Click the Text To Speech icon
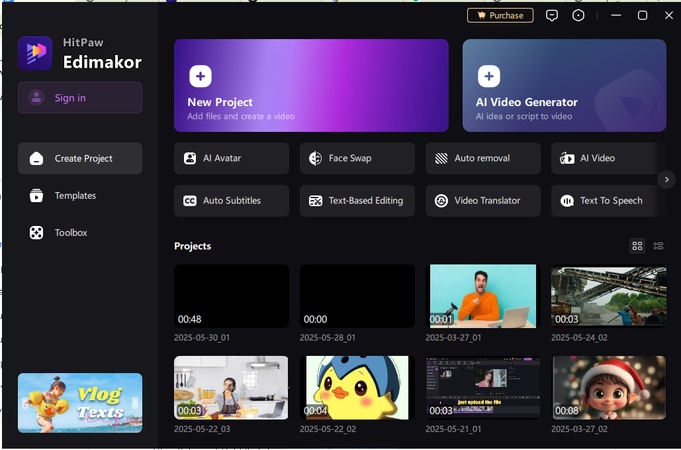The width and height of the screenshot is (681, 450). pyautogui.click(x=567, y=201)
